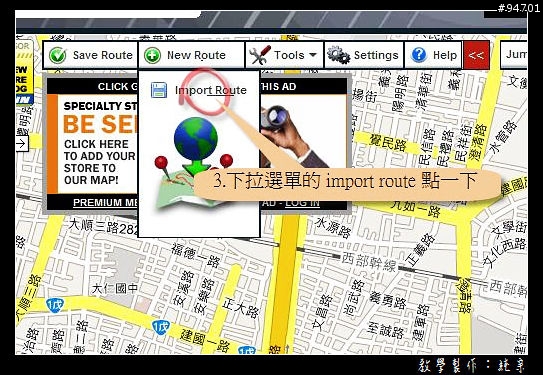Click the LOG IN link in the ad

point(302,203)
